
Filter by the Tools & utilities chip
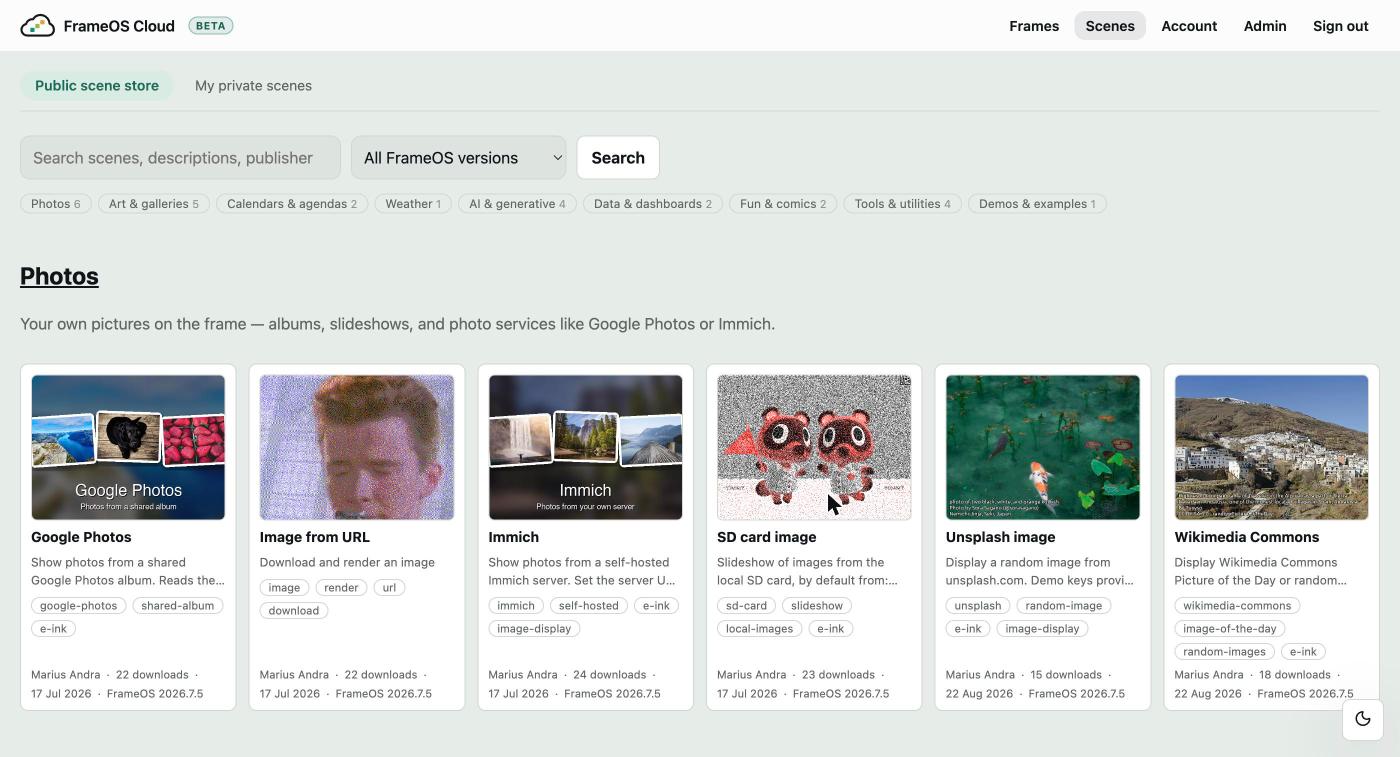tap(903, 204)
